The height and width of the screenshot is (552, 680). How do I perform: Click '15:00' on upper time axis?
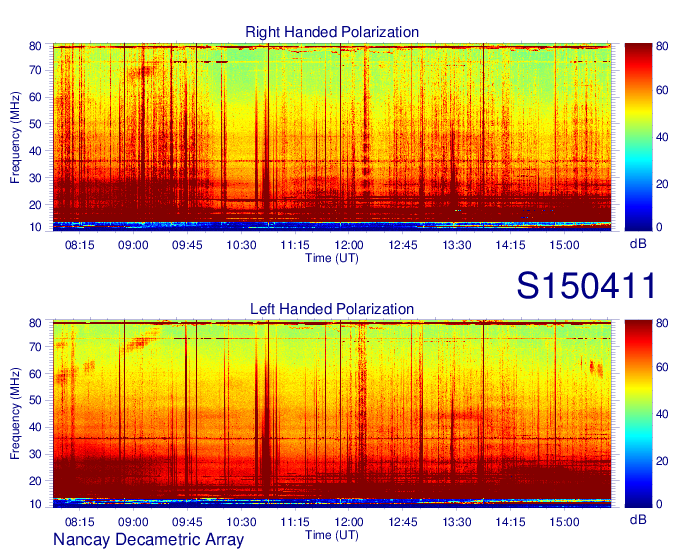[564, 245]
